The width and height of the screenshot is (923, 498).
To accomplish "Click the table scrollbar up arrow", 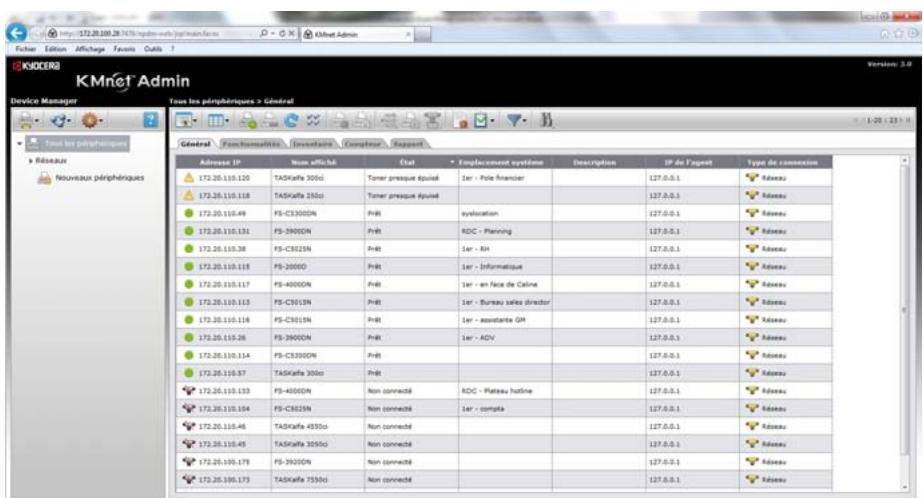I will (905, 161).
